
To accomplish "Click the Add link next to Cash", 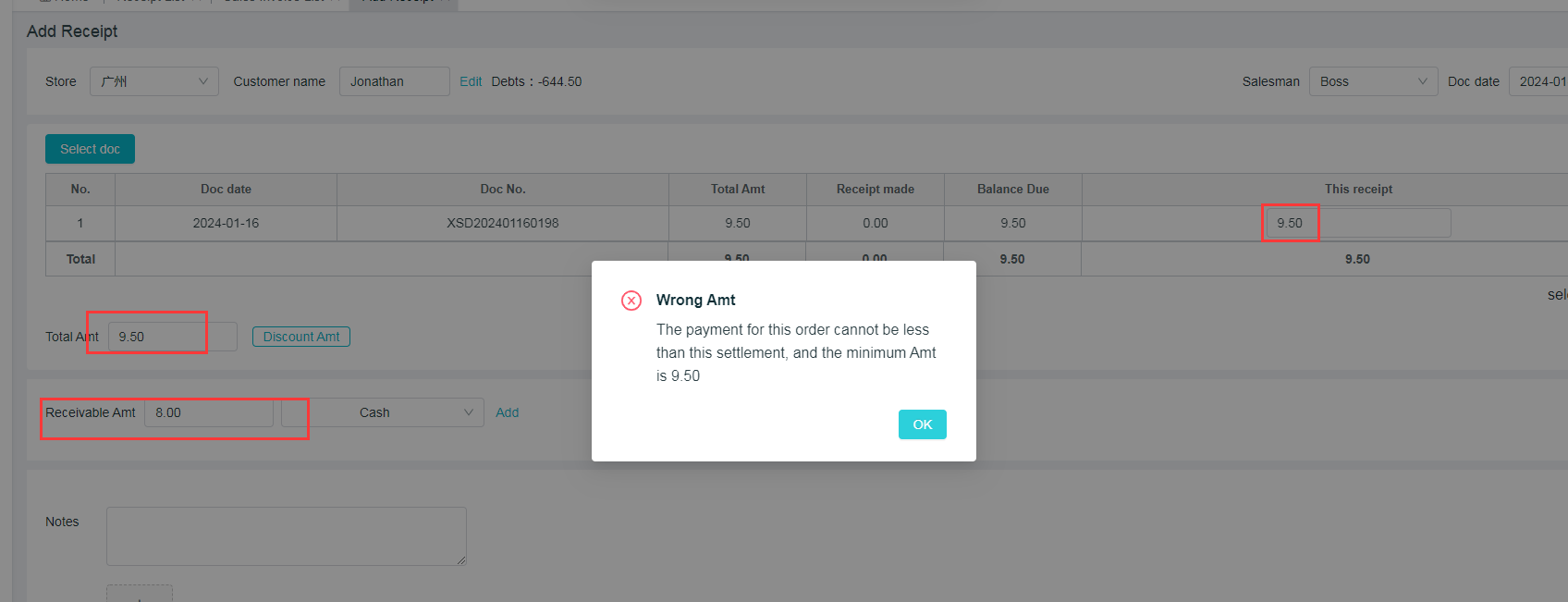I will tap(507, 412).
